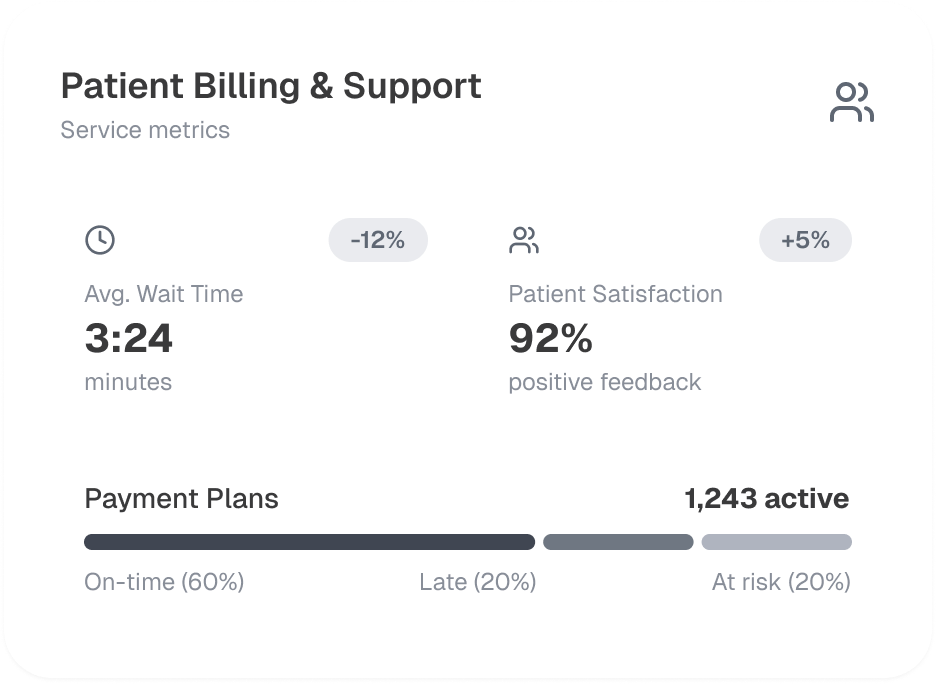The width and height of the screenshot is (936, 684).
Task: Click the 3:24 wait time value
Action: pyautogui.click(x=129, y=339)
